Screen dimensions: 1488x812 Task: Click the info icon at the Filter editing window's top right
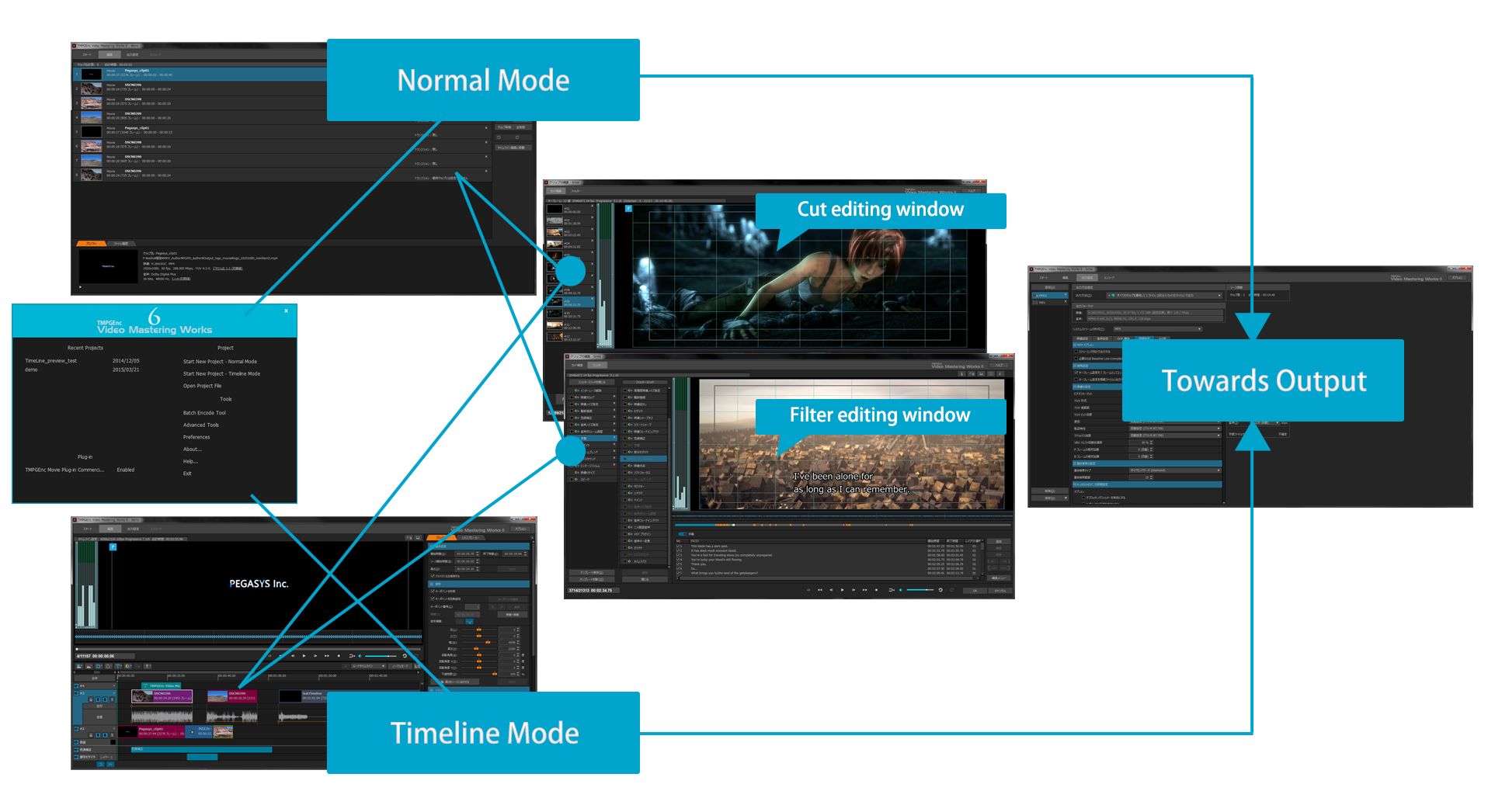click(x=961, y=373)
